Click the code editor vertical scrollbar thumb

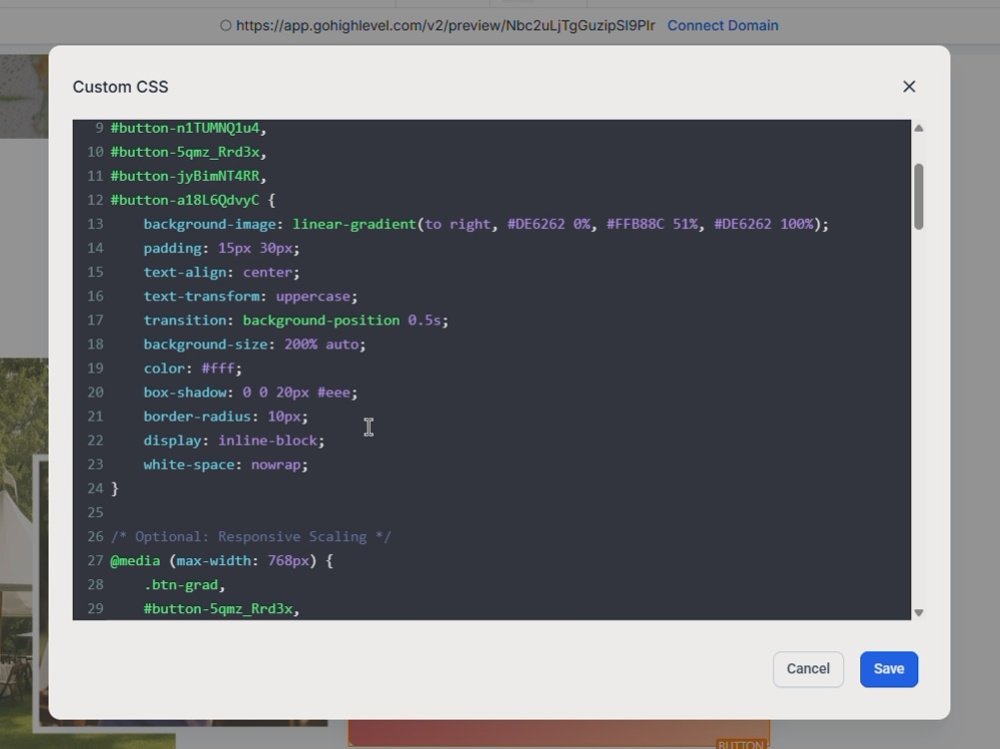click(918, 197)
